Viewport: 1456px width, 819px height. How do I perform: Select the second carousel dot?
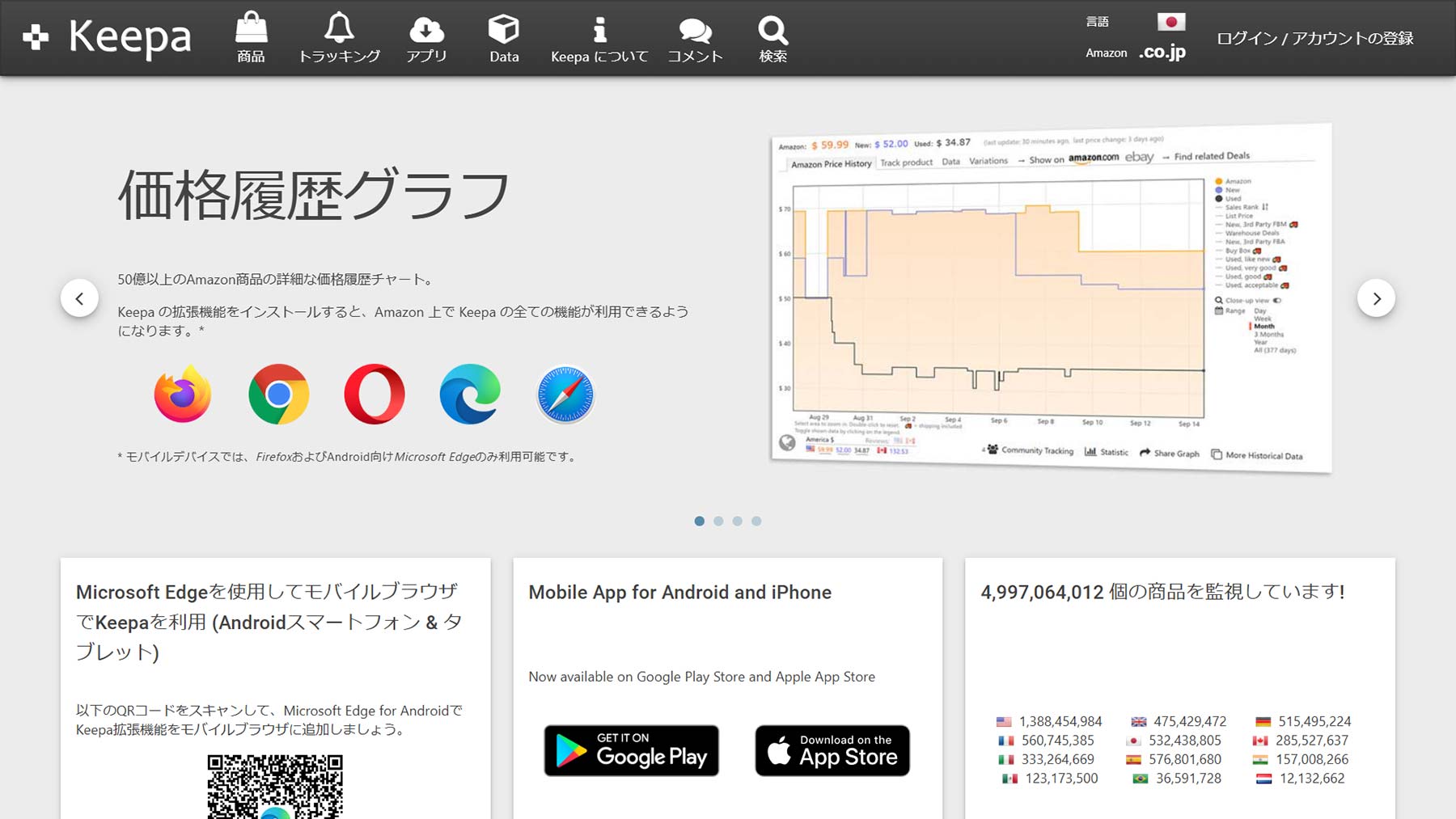pos(718,521)
